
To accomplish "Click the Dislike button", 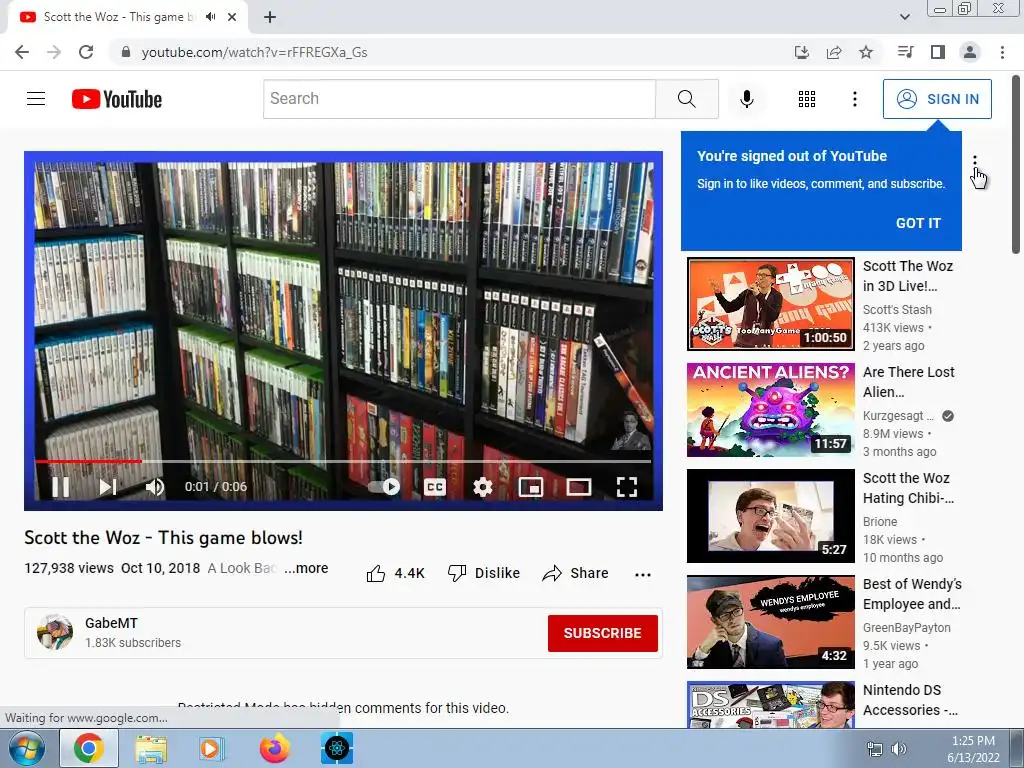I will [x=484, y=573].
